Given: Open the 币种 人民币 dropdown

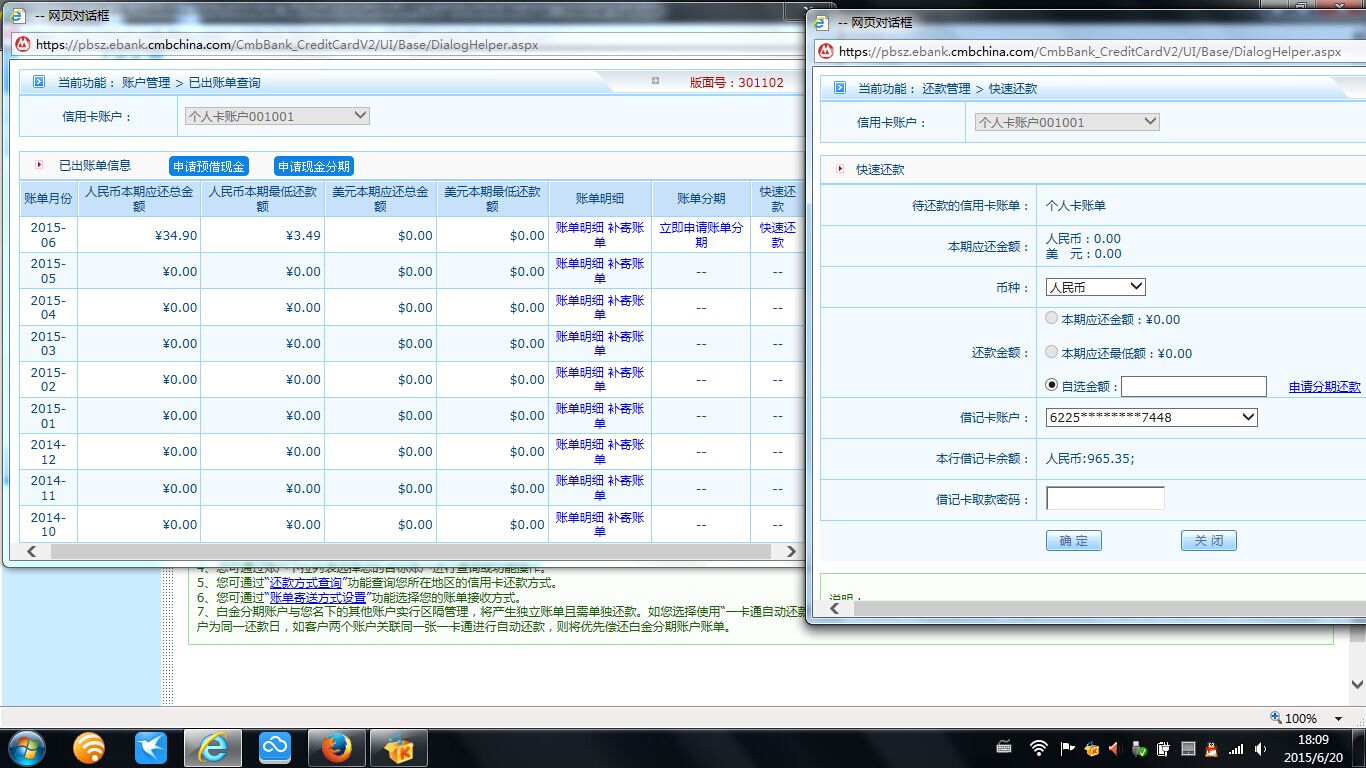Looking at the screenshot, I should click(1095, 287).
